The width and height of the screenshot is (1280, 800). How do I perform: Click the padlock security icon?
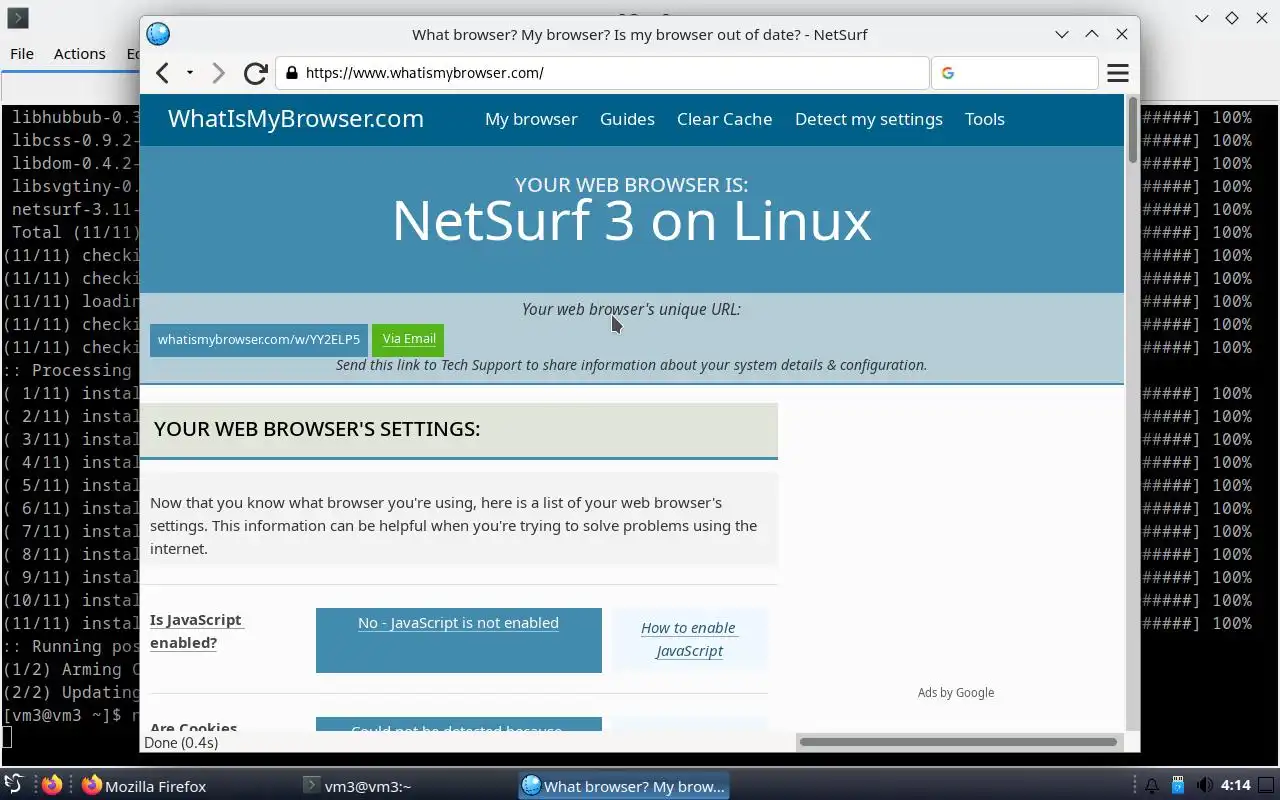click(292, 73)
